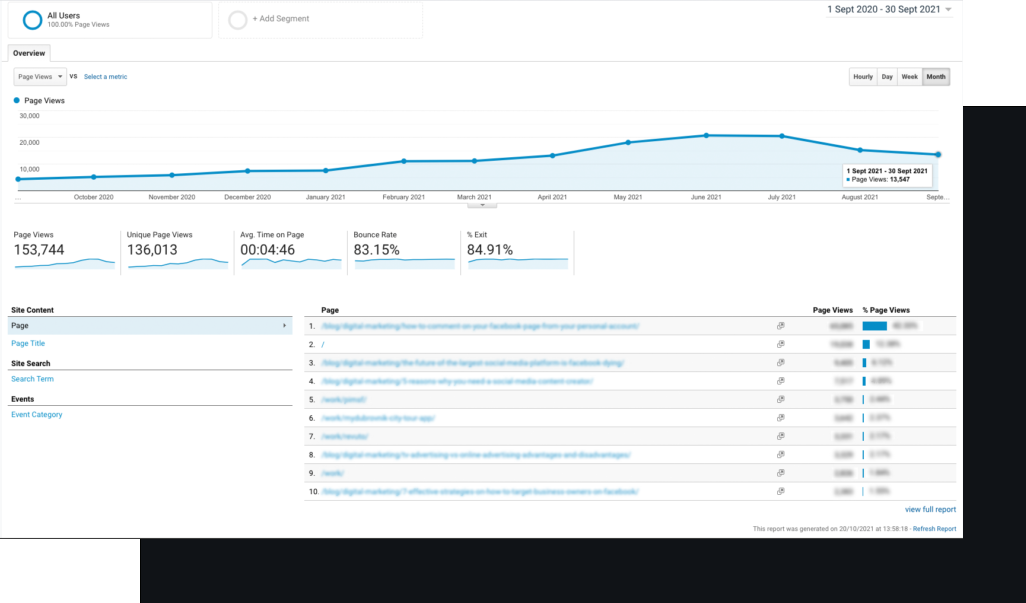Open external link icon for row 8
The width and height of the screenshot is (1026, 603).
click(781, 454)
